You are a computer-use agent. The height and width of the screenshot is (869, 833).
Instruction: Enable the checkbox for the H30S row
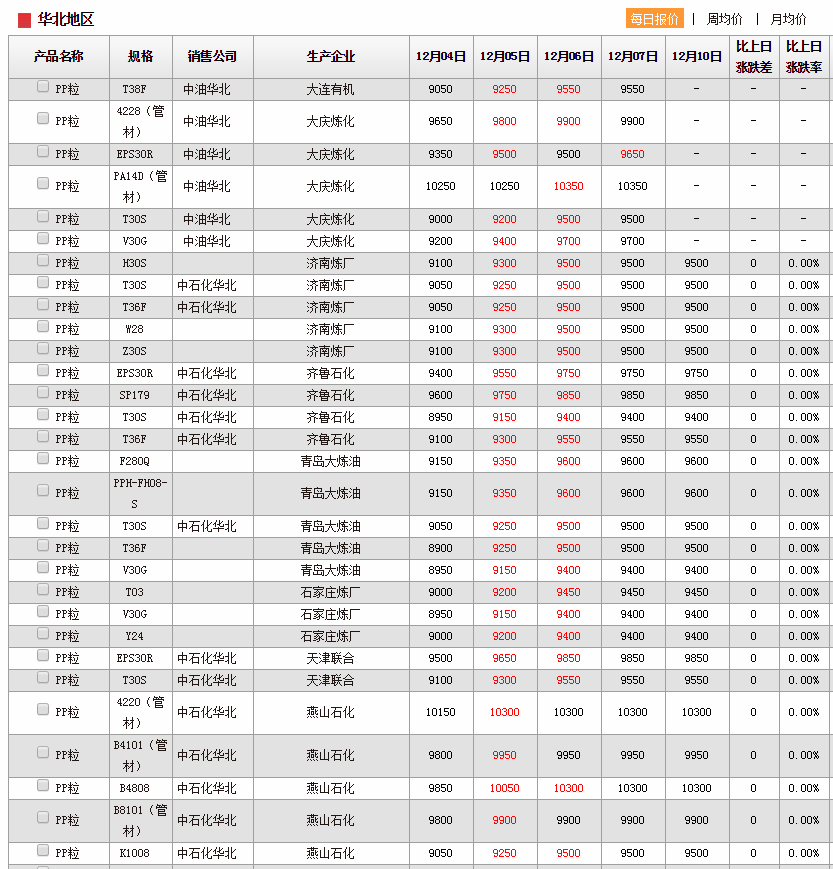[x=43, y=261]
